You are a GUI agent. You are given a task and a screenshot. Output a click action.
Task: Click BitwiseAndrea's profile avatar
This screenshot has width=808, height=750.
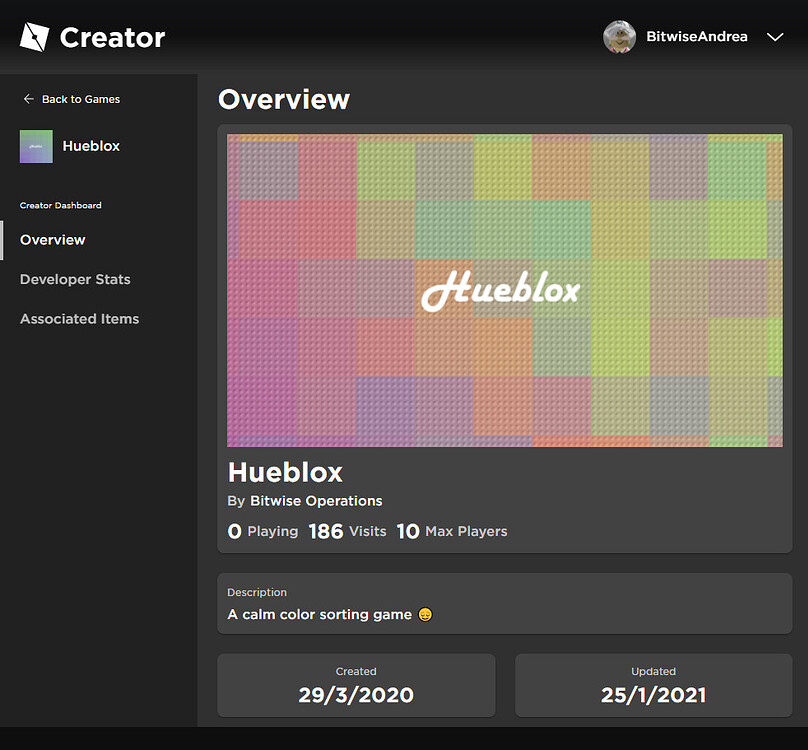[619, 36]
